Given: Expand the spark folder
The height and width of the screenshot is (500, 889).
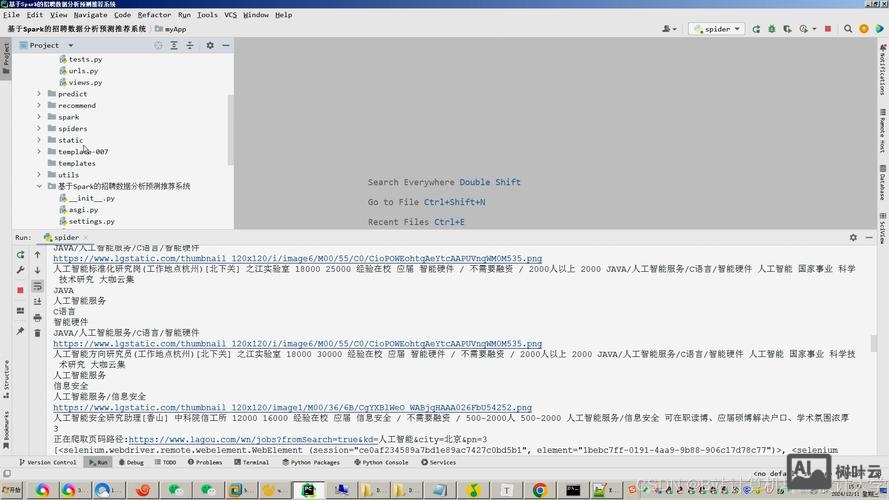Looking at the screenshot, I should 39,117.
